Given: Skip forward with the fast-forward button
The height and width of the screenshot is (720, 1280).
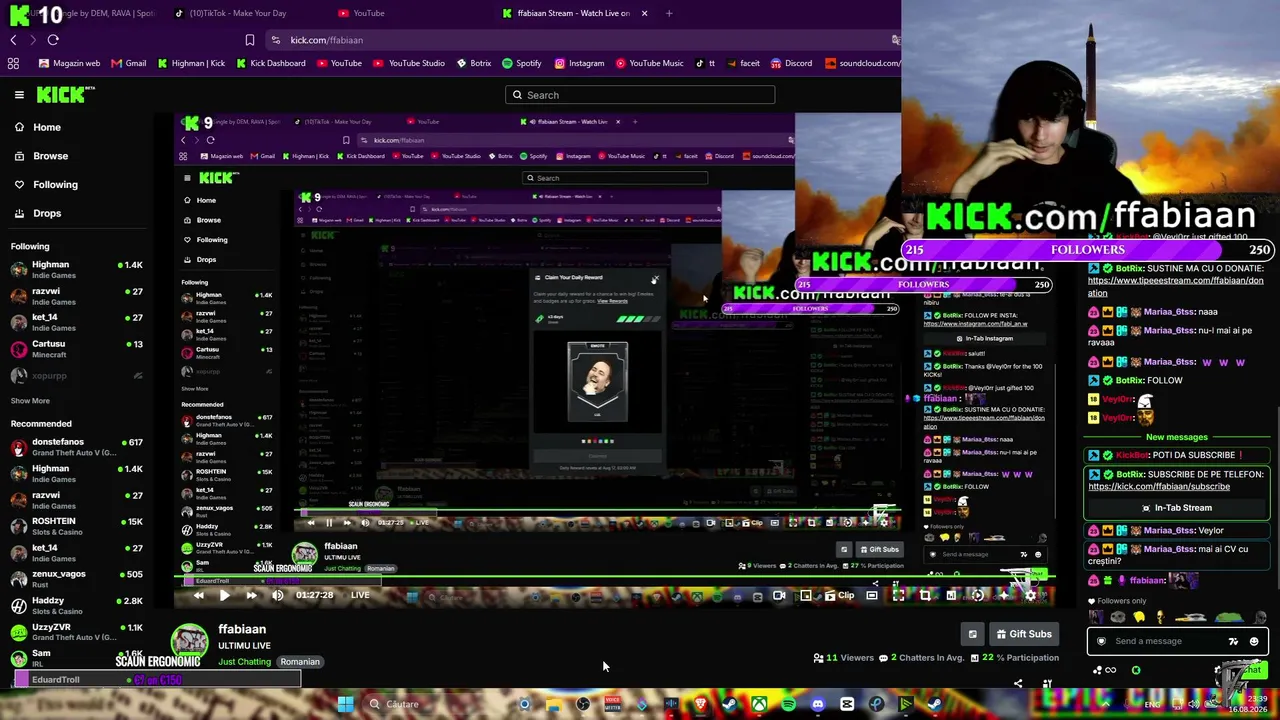Looking at the screenshot, I should click(x=251, y=595).
